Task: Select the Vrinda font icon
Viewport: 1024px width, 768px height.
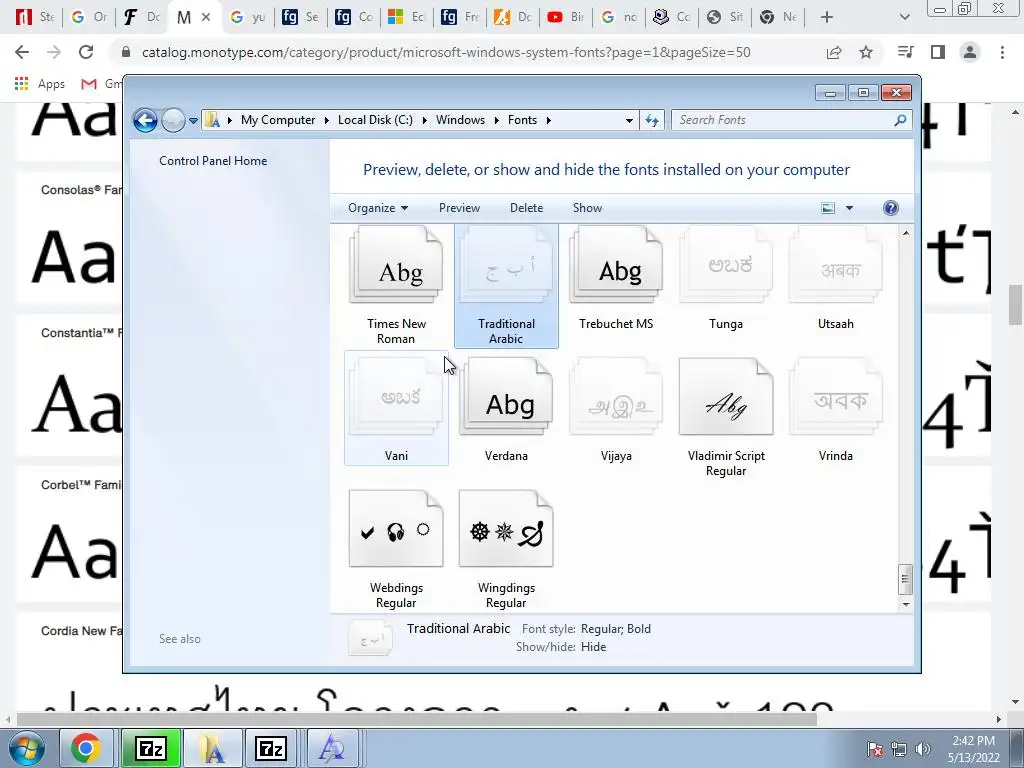Action: coord(835,396)
